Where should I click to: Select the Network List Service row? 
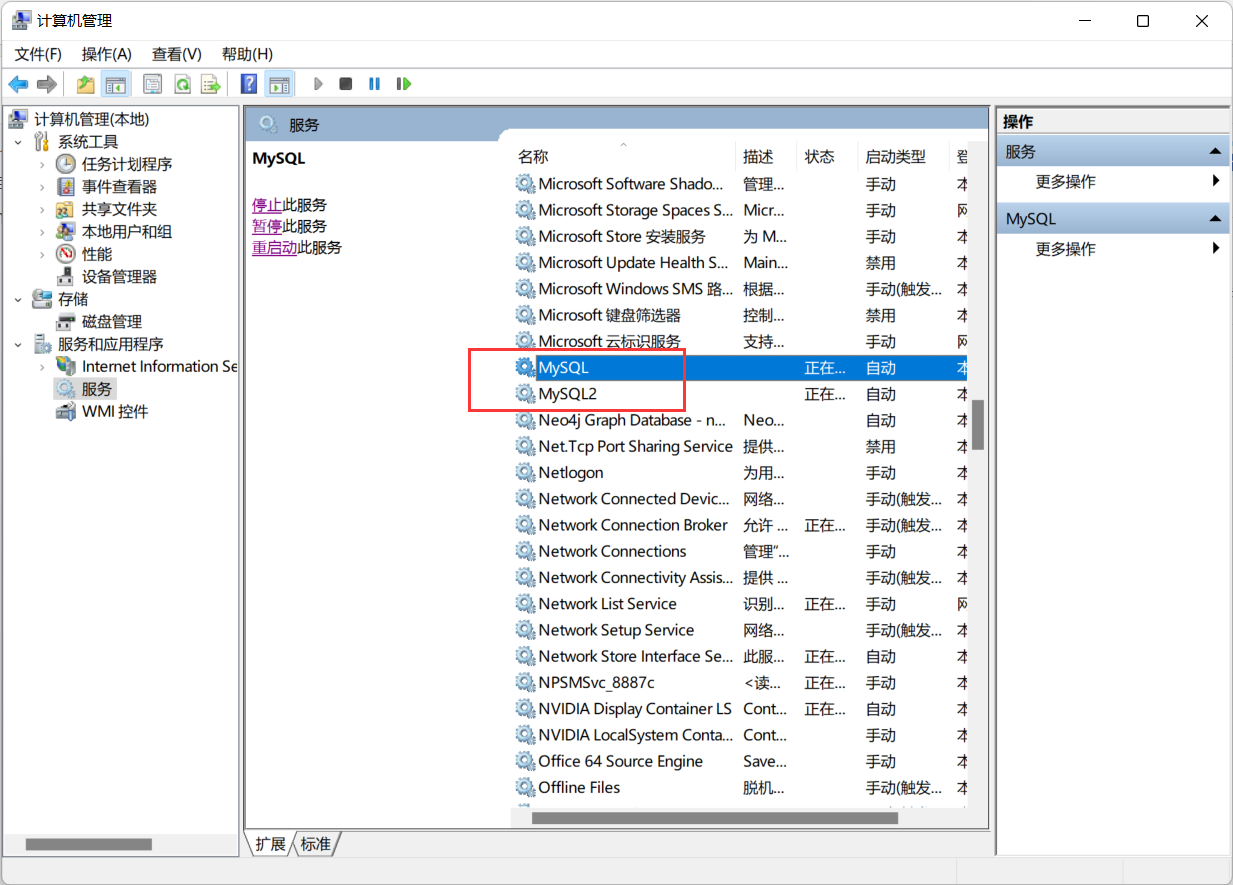coord(740,604)
